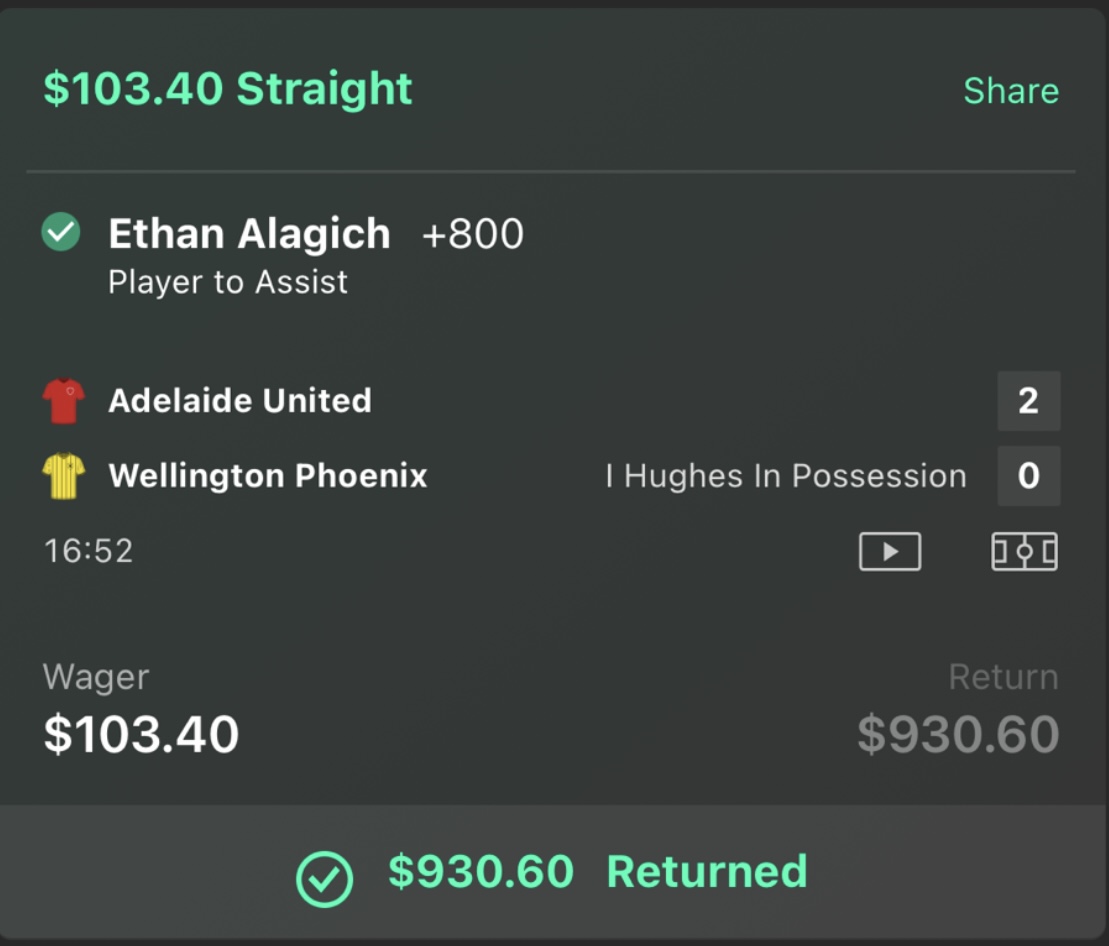Image resolution: width=1109 pixels, height=946 pixels.
Task: Click the 16:52 match clock
Action: [x=88, y=551]
